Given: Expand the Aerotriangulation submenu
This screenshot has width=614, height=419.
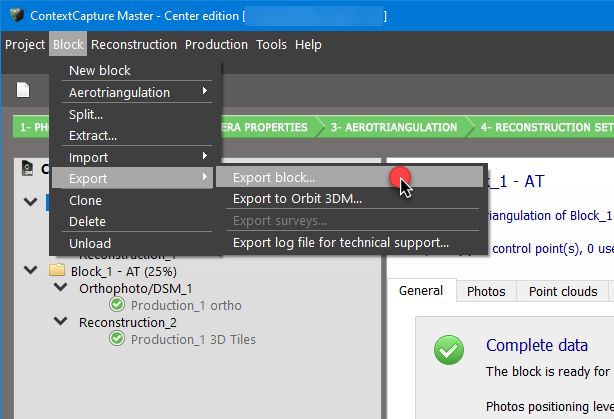Looking at the screenshot, I should (x=137, y=92).
